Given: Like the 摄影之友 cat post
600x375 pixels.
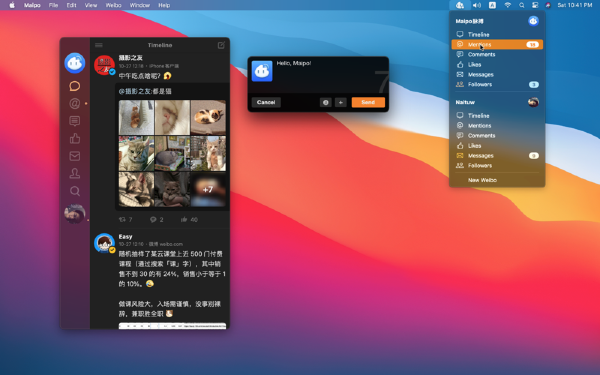Looking at the screenshot, I should click(189, 219).
